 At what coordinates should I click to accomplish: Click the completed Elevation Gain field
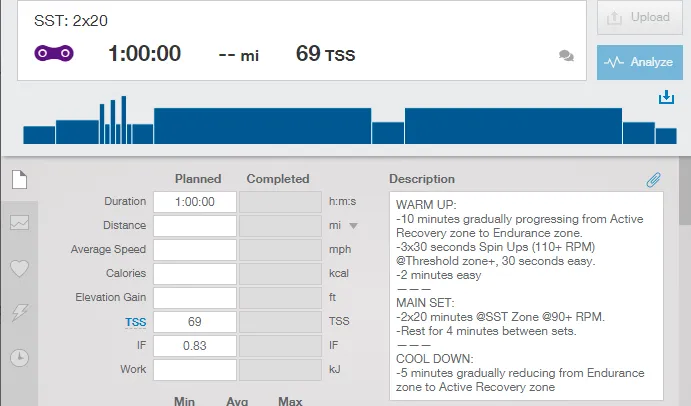click(280, 298)
